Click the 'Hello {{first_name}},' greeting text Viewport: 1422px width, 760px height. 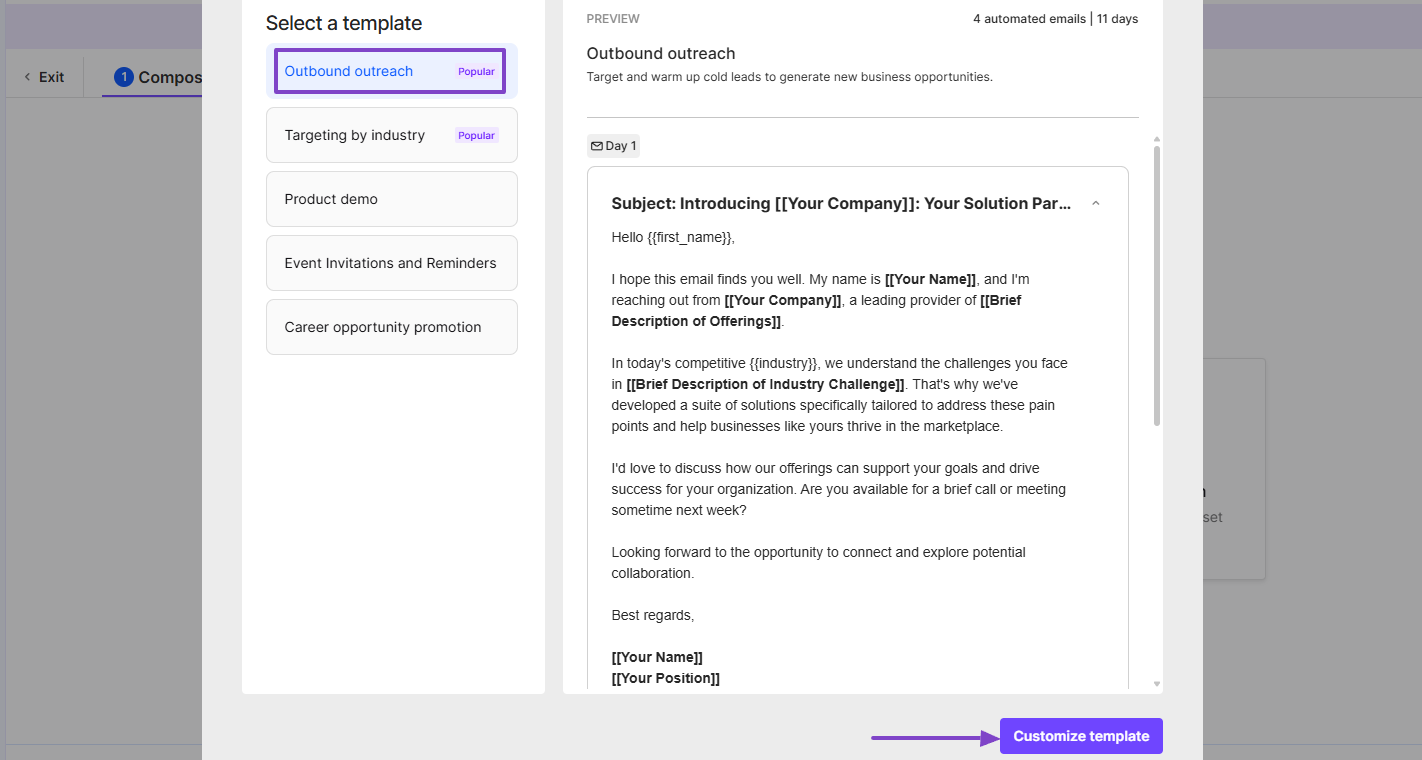[x=673, y=237]
